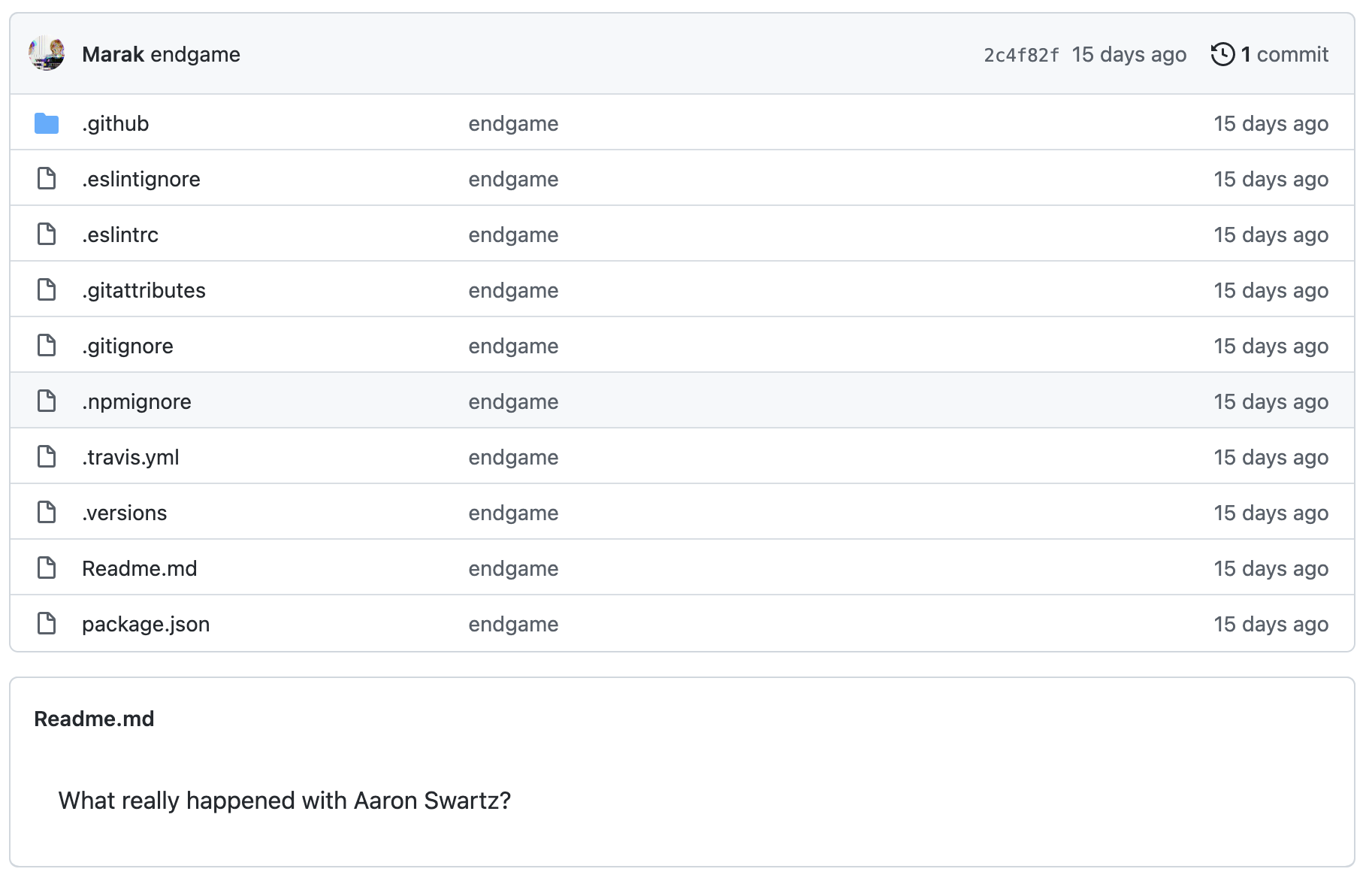Click the .eslintignore file icon
1372x887 pixels.
[x=47, y=179]
